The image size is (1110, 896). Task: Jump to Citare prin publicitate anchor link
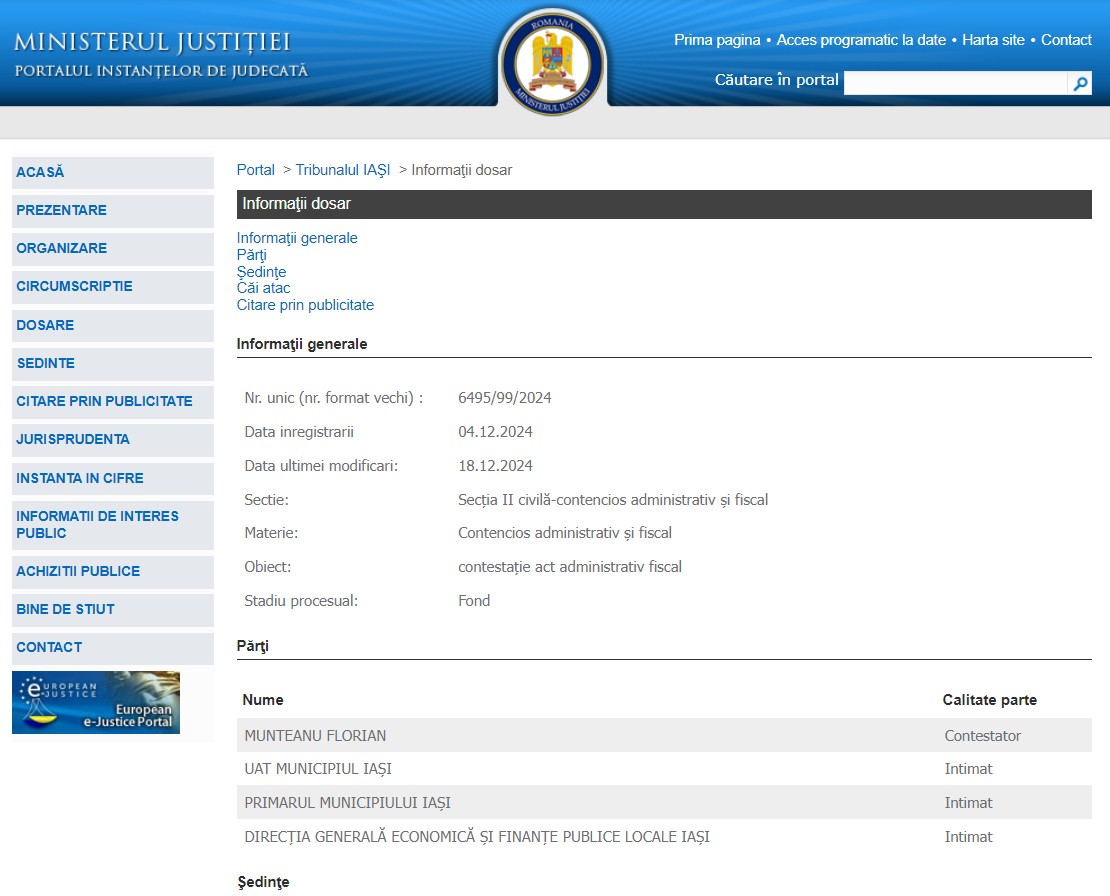pyautogui.click(x=305, y=305)
